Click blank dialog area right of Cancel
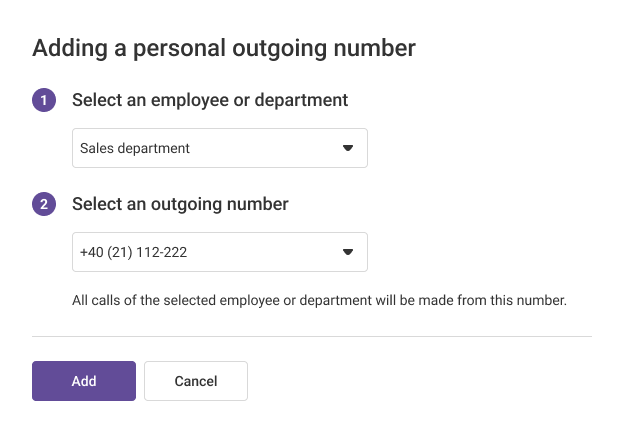 [420, 381]
